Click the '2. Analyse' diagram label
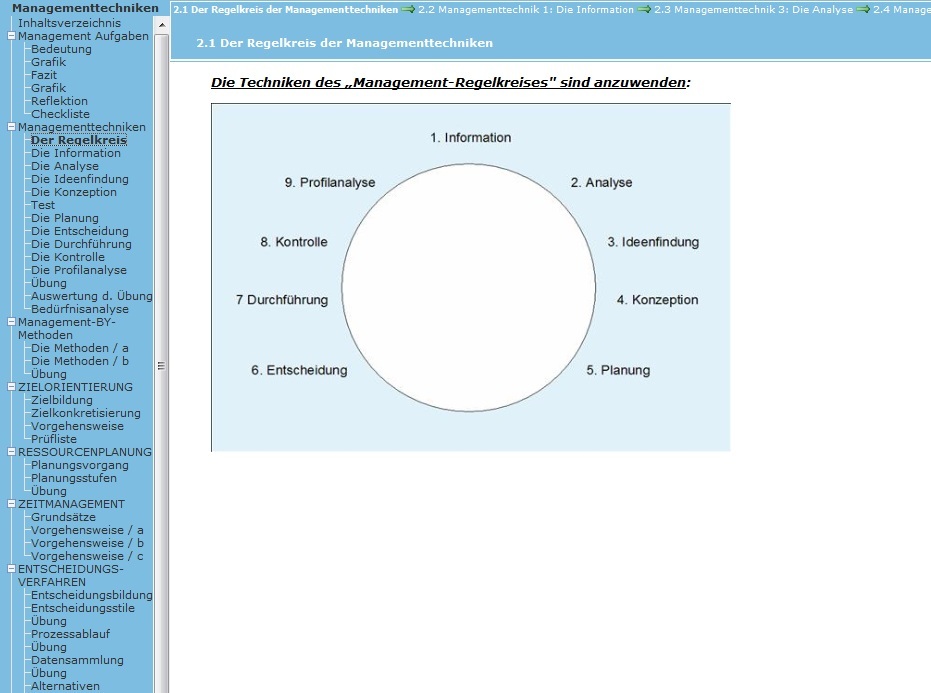 tap(601, 183)
